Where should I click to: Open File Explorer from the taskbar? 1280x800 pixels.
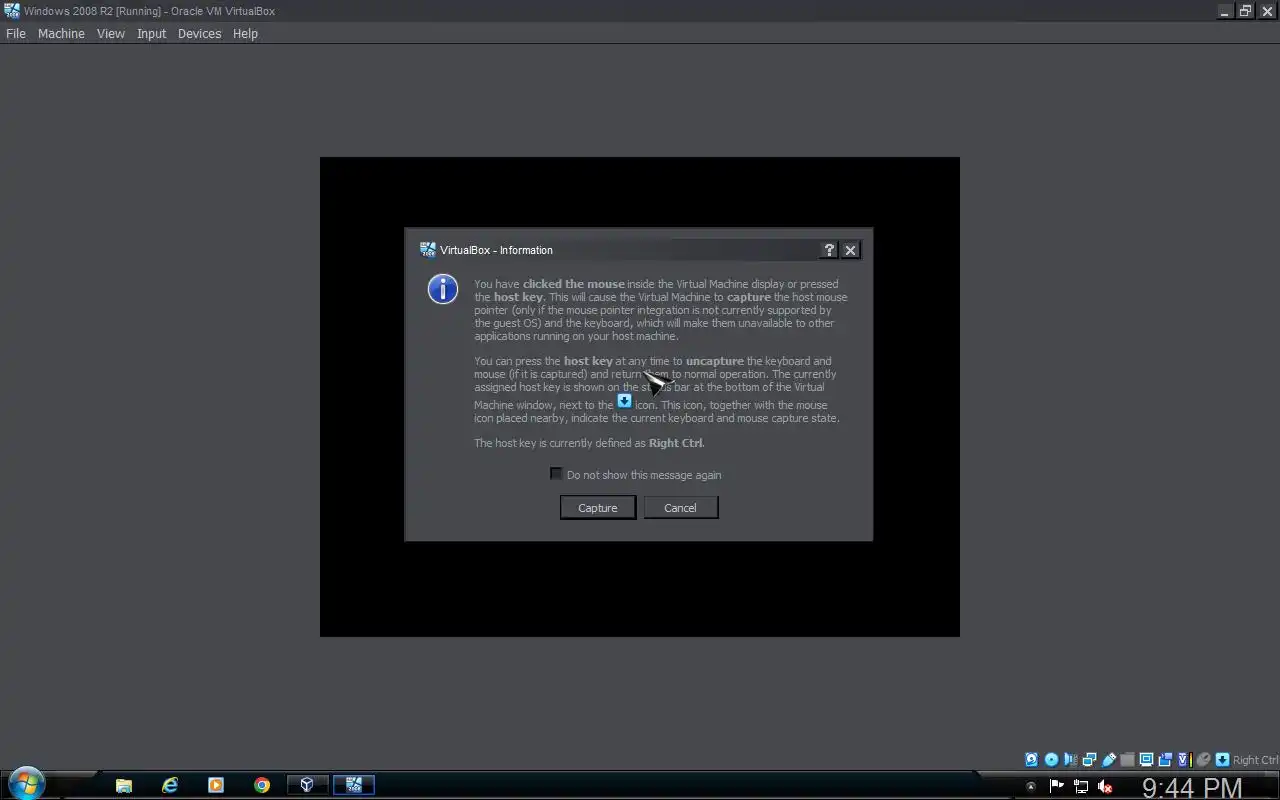tap(124, 785)
